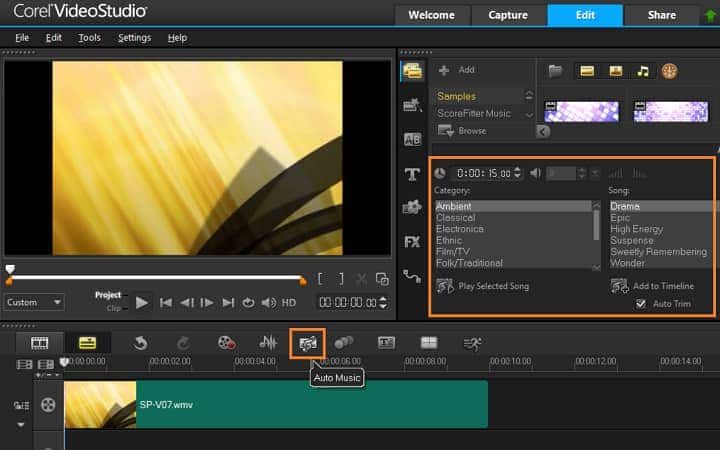The height and width of the screenshot is (450, 720).
Task: Toggle the repeat playback button
Action: [x=248, y=302]
